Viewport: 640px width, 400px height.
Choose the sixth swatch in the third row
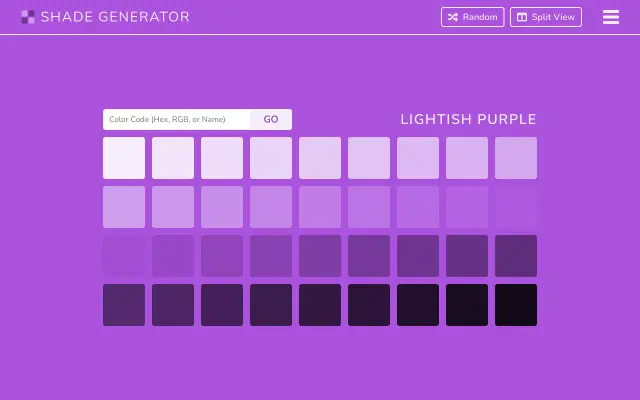pos(369,256)
